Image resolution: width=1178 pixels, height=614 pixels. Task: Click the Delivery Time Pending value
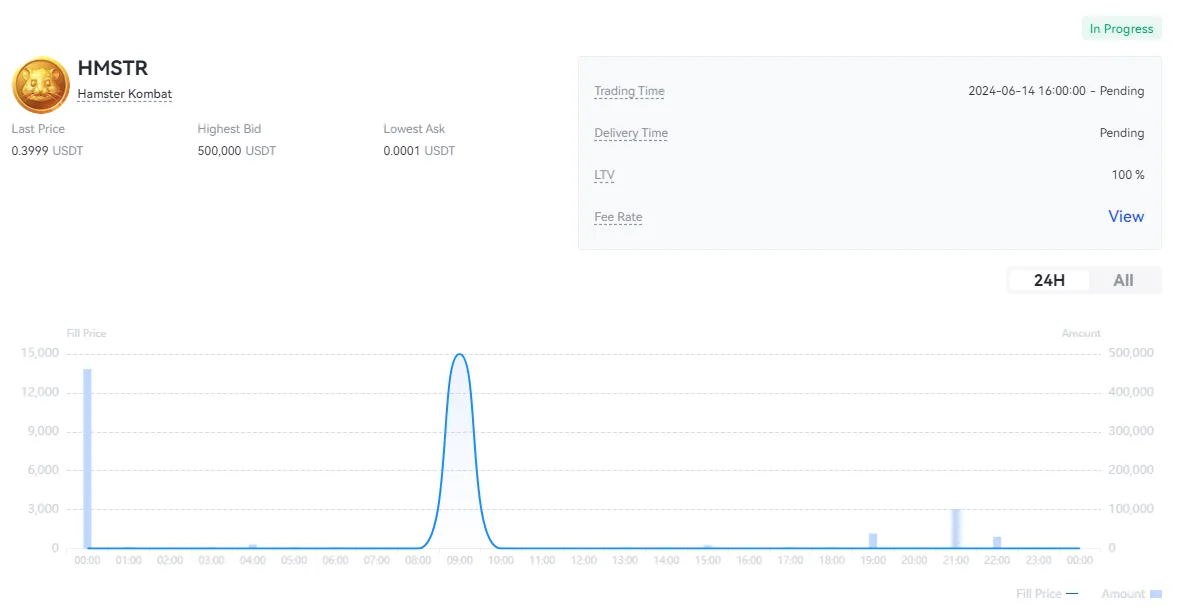pos(1122,133)
